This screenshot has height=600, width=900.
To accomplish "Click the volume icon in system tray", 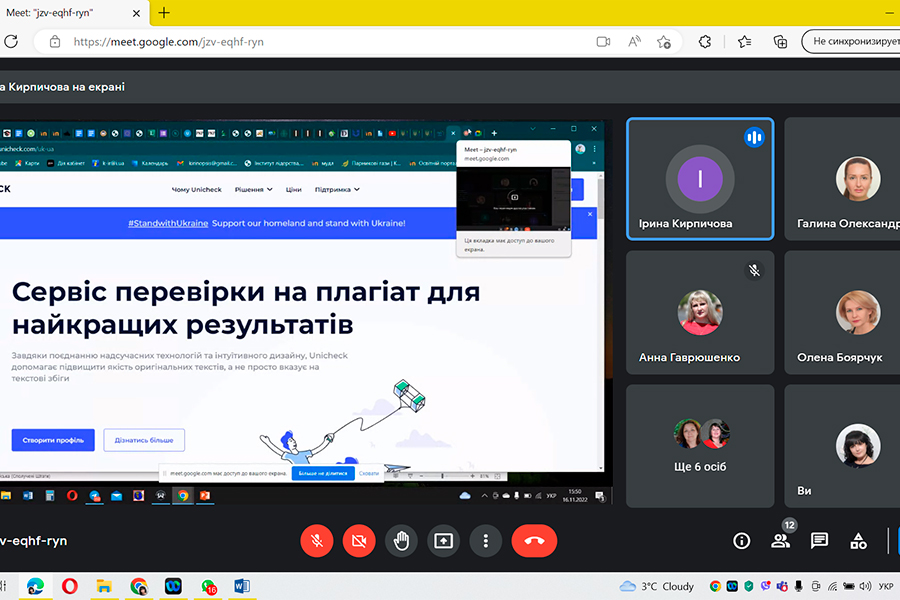I will tap(865, 586).
